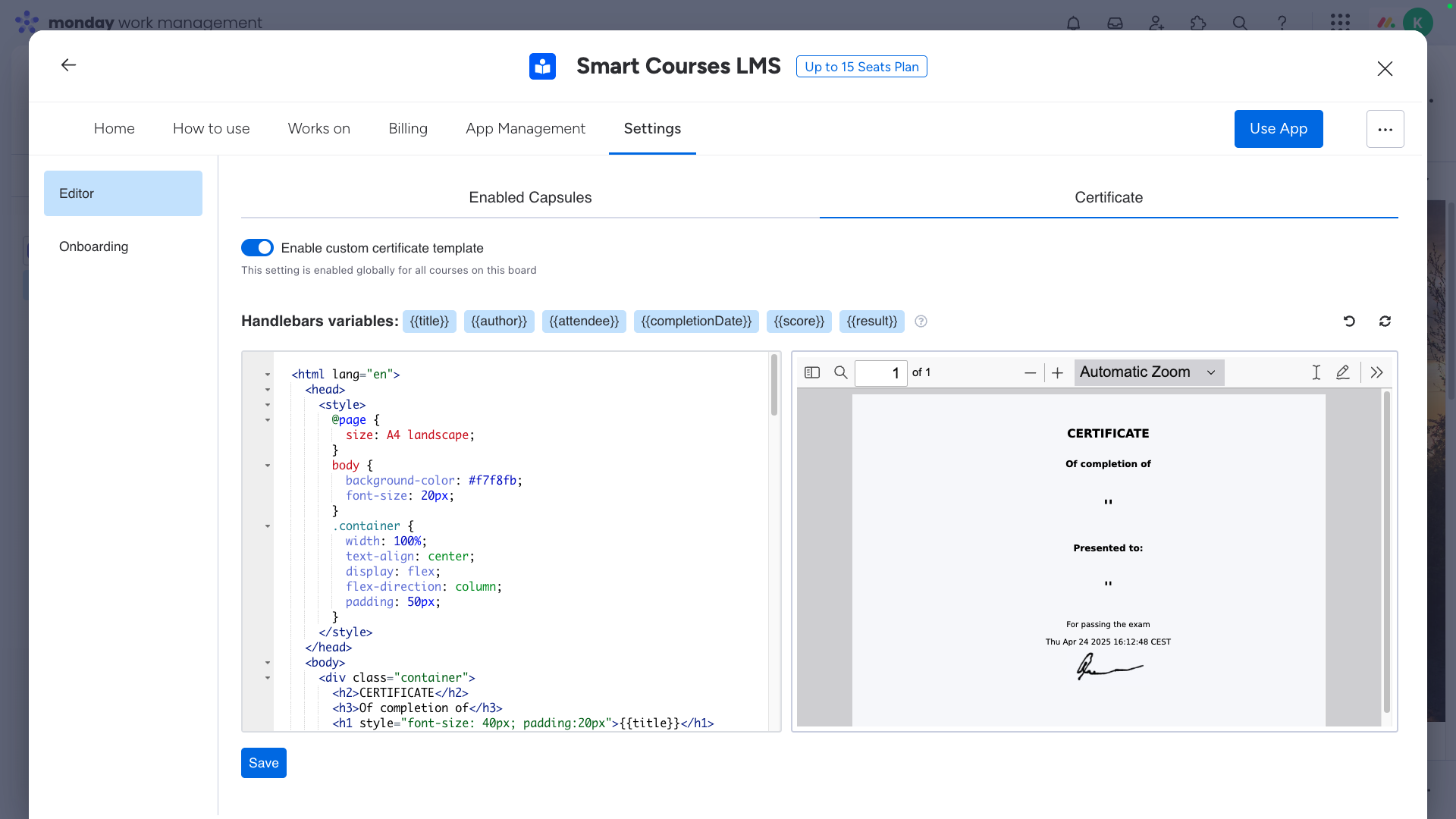This screenshot has width=1456, height=819.
Task: Collapse the body tag fold arrow
Action: [x=268, y=663]
